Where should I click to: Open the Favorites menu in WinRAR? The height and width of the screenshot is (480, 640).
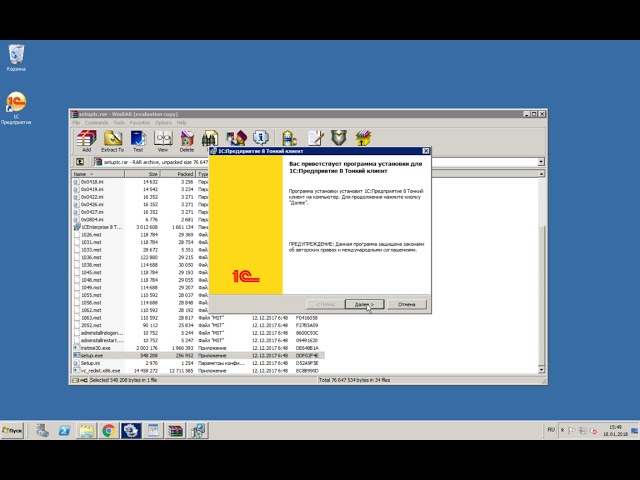140,122
